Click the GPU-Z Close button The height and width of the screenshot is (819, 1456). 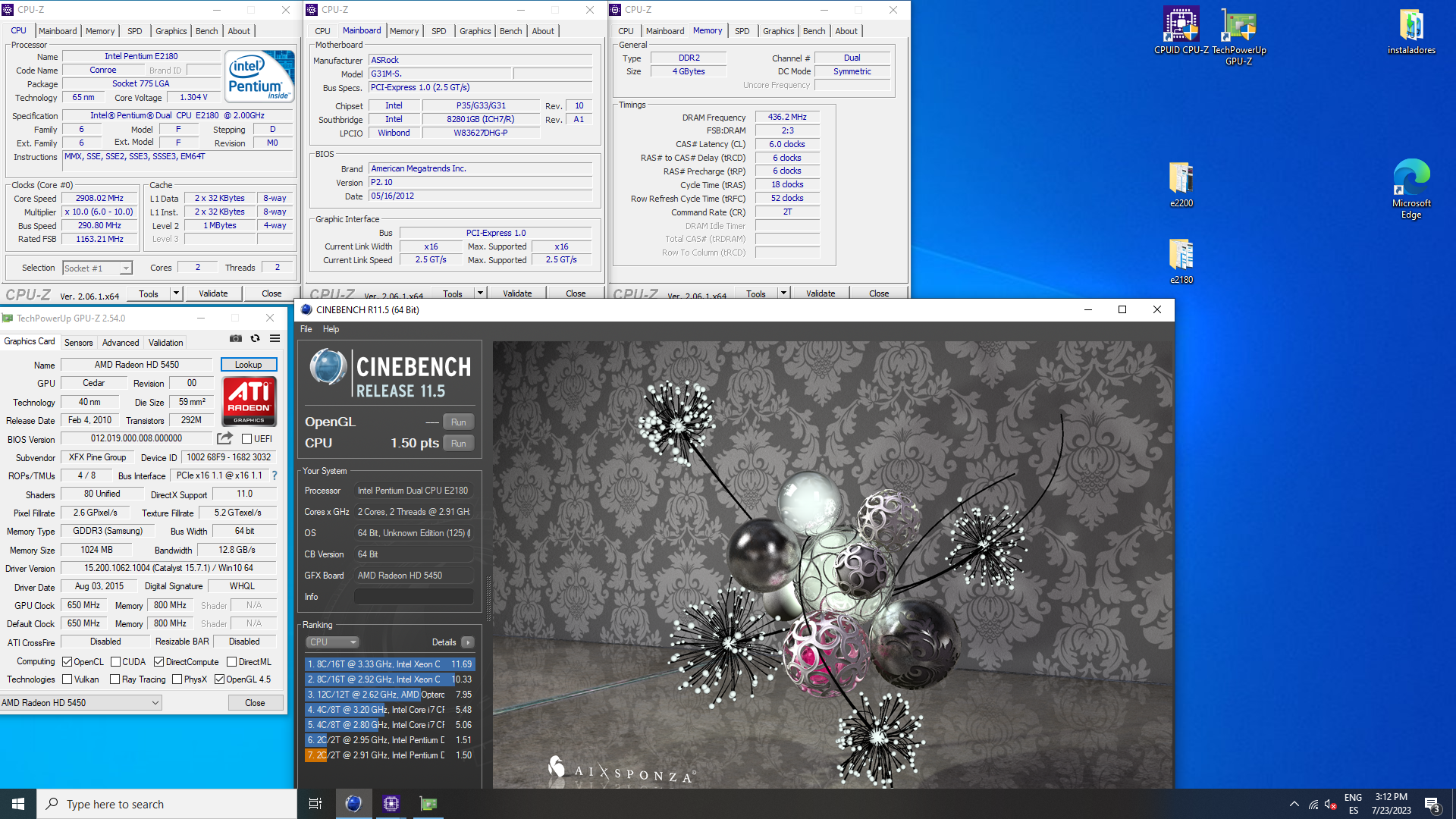(x=256, y=703)
